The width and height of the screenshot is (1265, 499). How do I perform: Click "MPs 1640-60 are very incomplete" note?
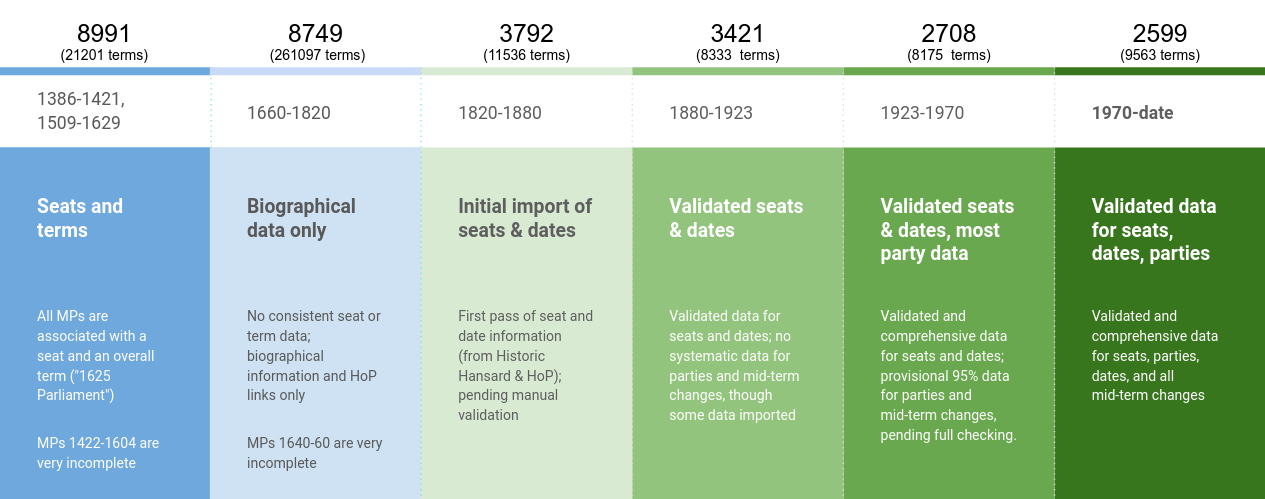click(x=314, y=453)
